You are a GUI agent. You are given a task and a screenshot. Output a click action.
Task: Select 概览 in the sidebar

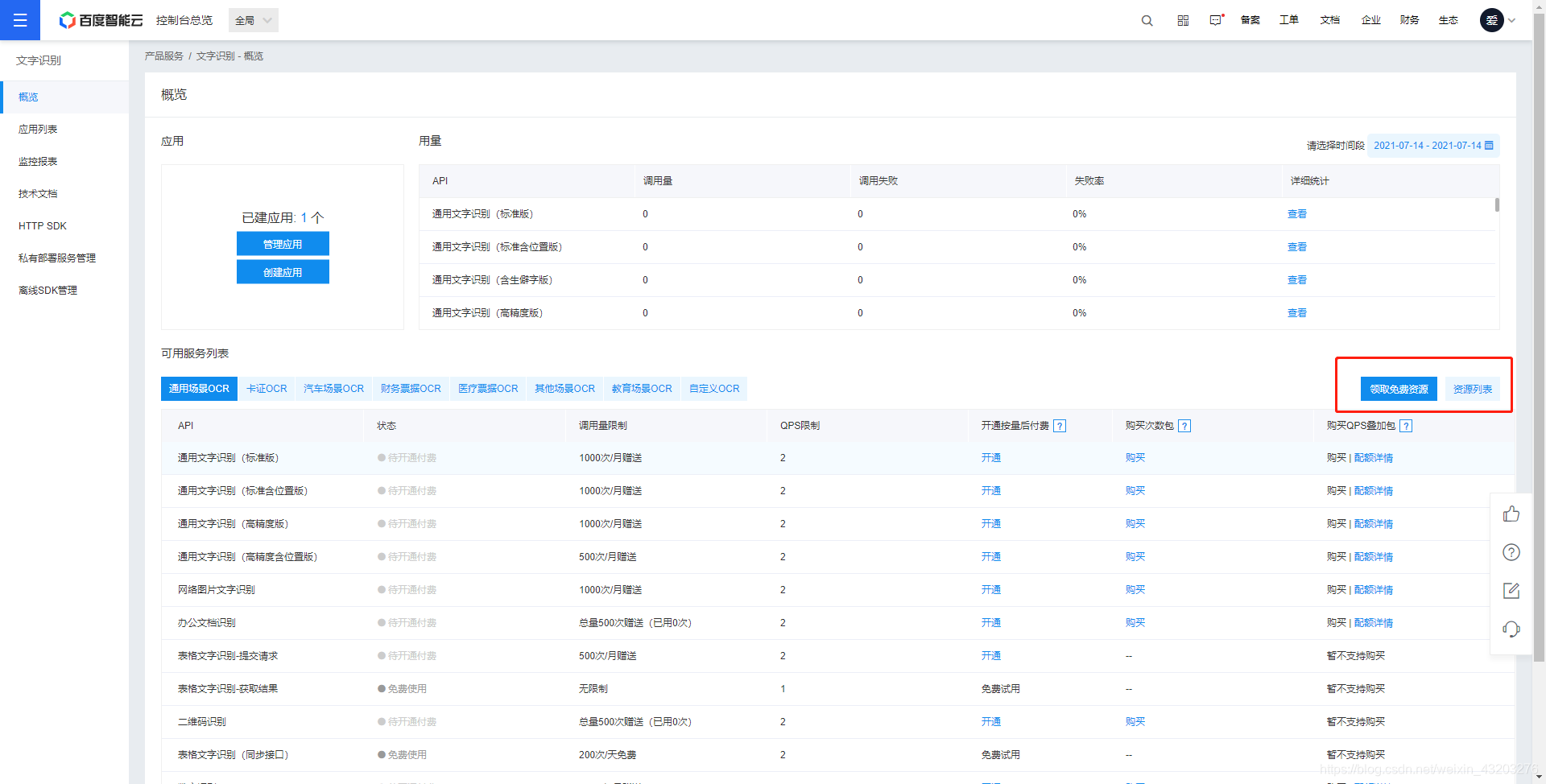64,97
